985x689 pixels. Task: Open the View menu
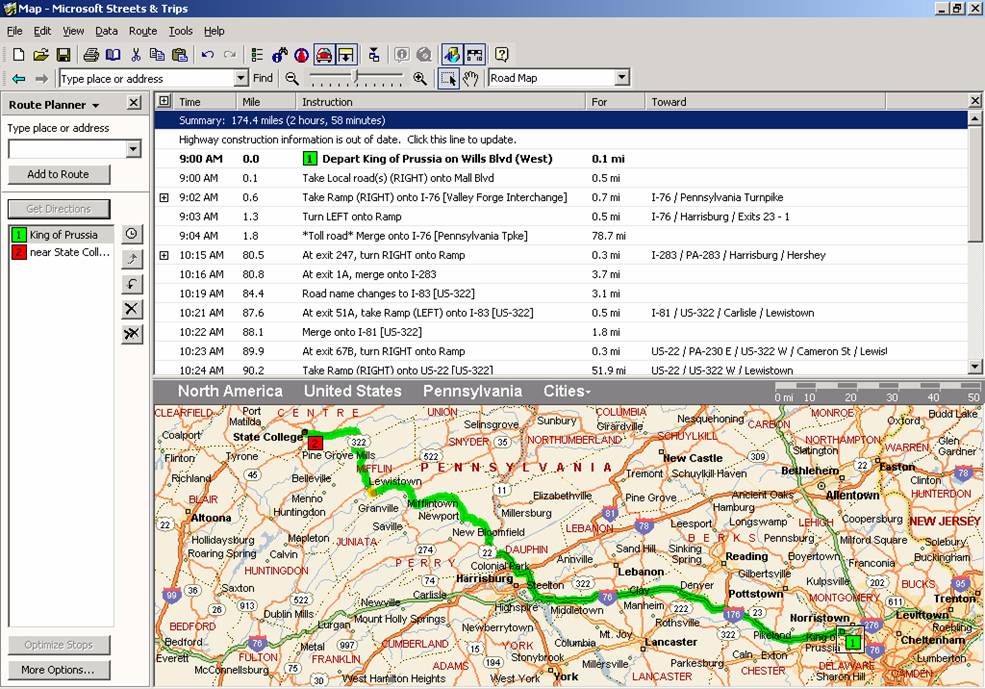[x=73, y=31]
